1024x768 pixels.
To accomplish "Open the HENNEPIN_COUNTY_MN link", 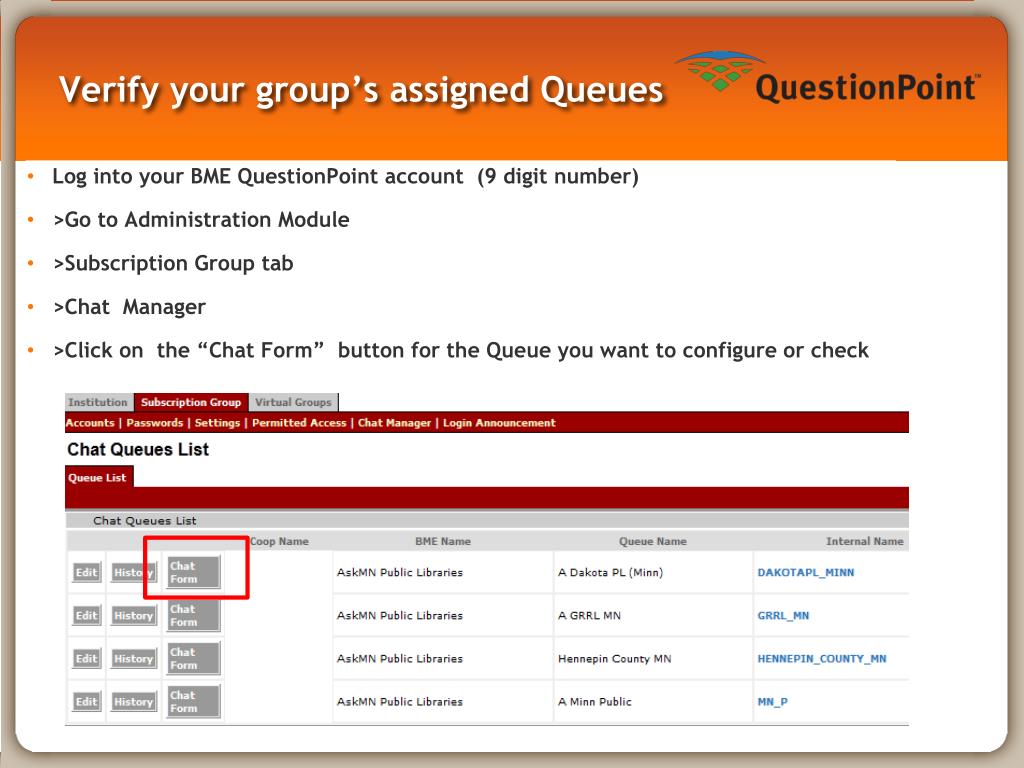I will tap(822, 659).
